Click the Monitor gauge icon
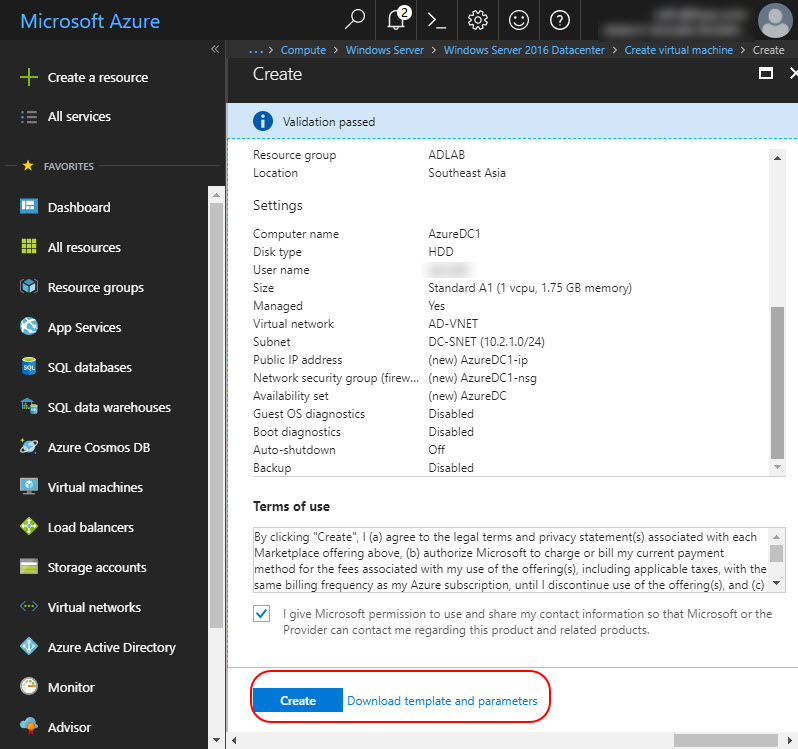 pyautogui.click(x=29, y=686)
